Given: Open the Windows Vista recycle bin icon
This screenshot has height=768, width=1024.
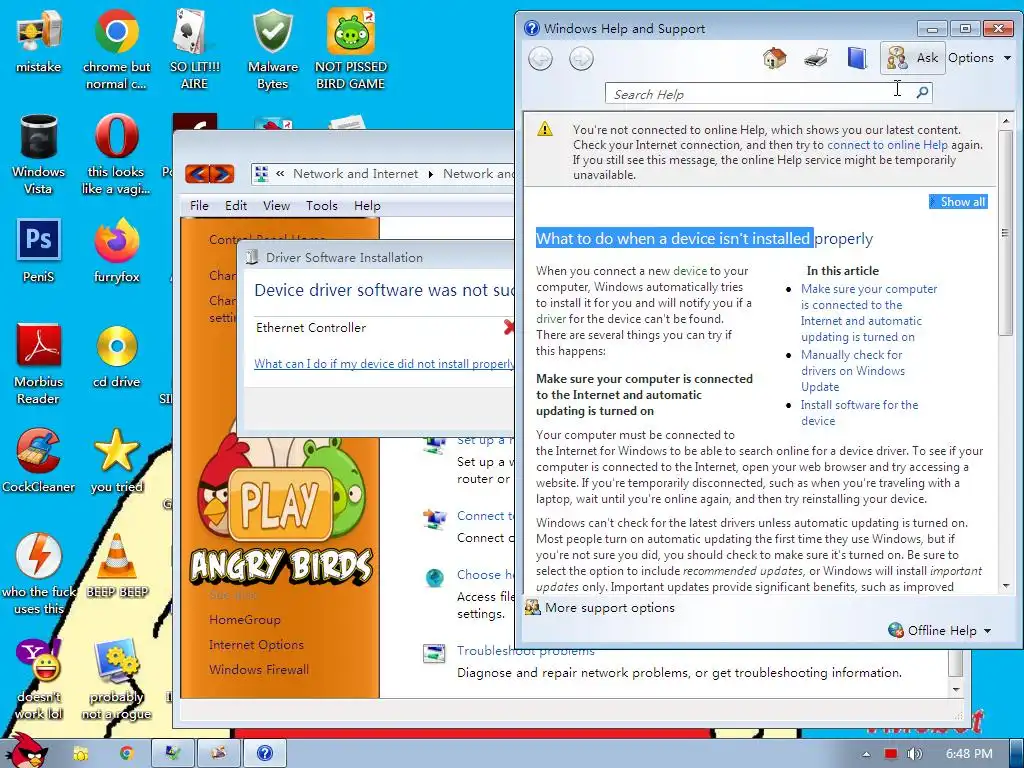Looking at the screenshot, I should pos(39,154).
